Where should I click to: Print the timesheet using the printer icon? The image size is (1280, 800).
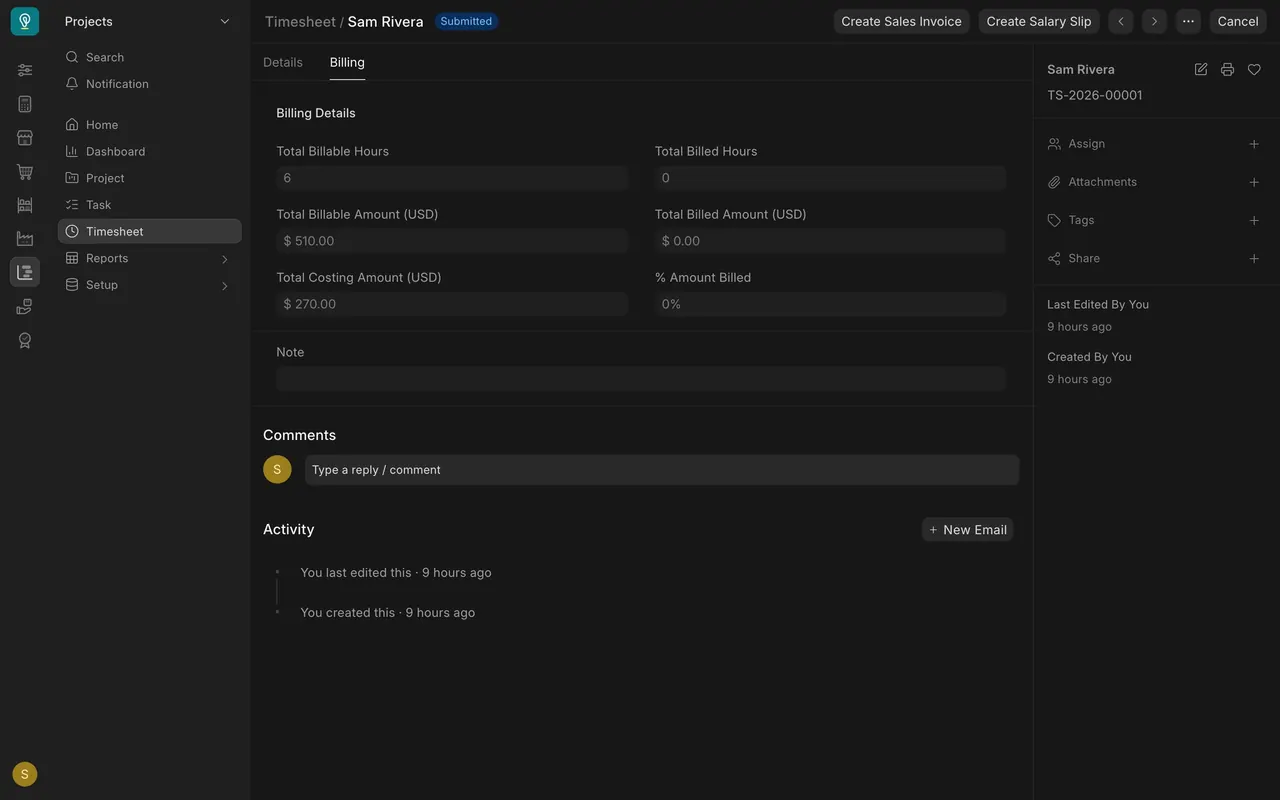click(1227, 69)
